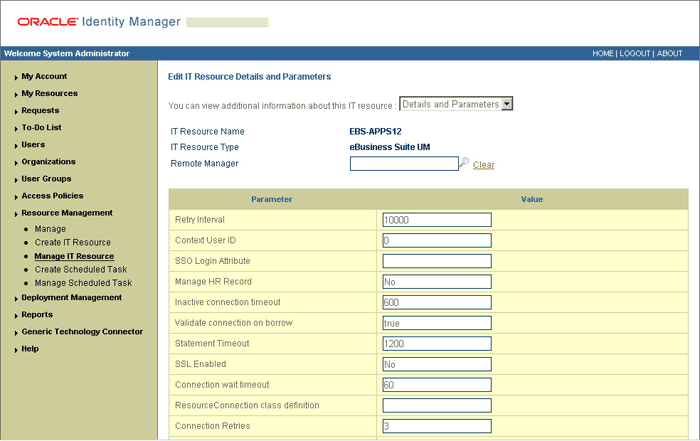Screen dimensions: 700x441
Task: Click the Statement Timeout value field
Action: click(x=437, y=344)
